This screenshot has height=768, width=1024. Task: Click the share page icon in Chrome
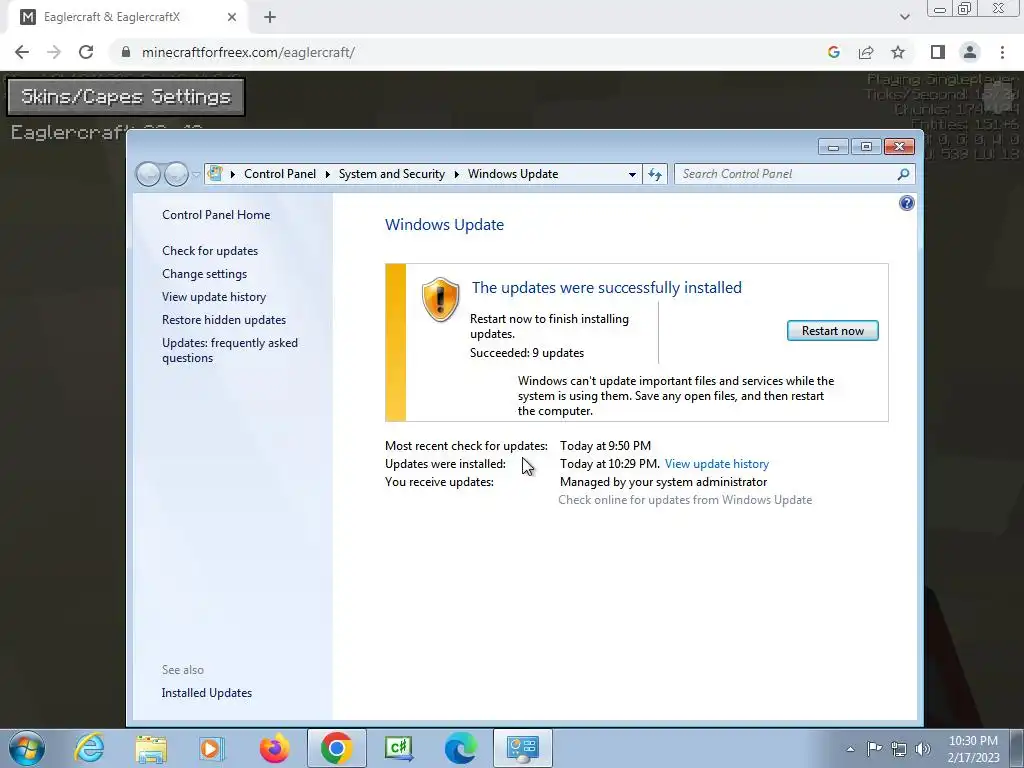866,52
